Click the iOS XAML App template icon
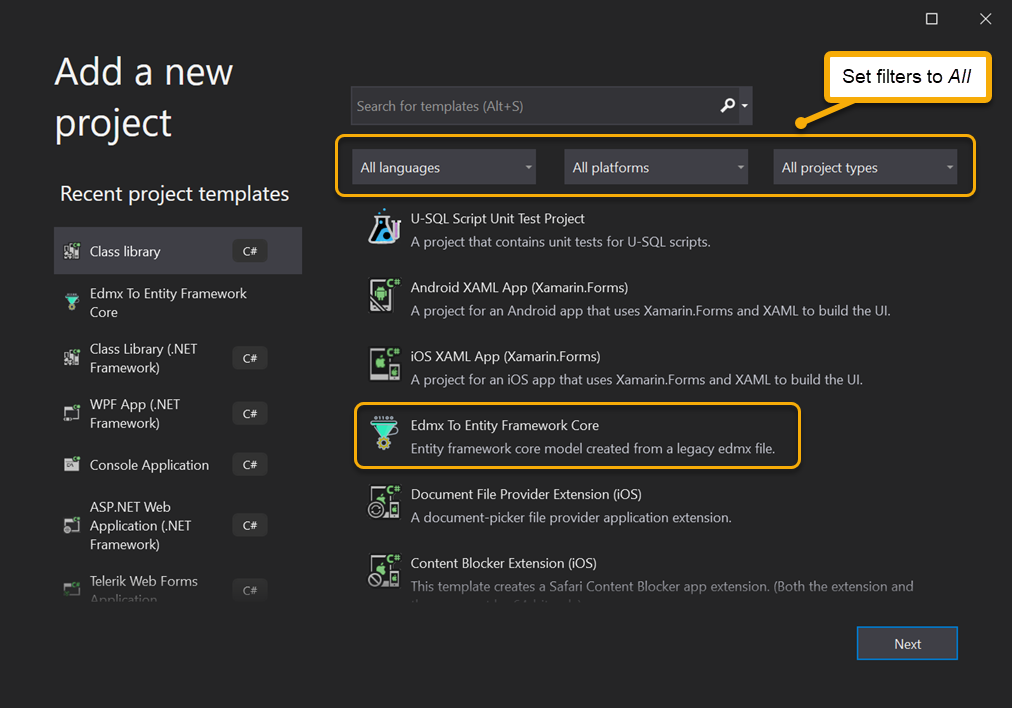This screenshot has height=708, width=1012. (x=384, y=364)
